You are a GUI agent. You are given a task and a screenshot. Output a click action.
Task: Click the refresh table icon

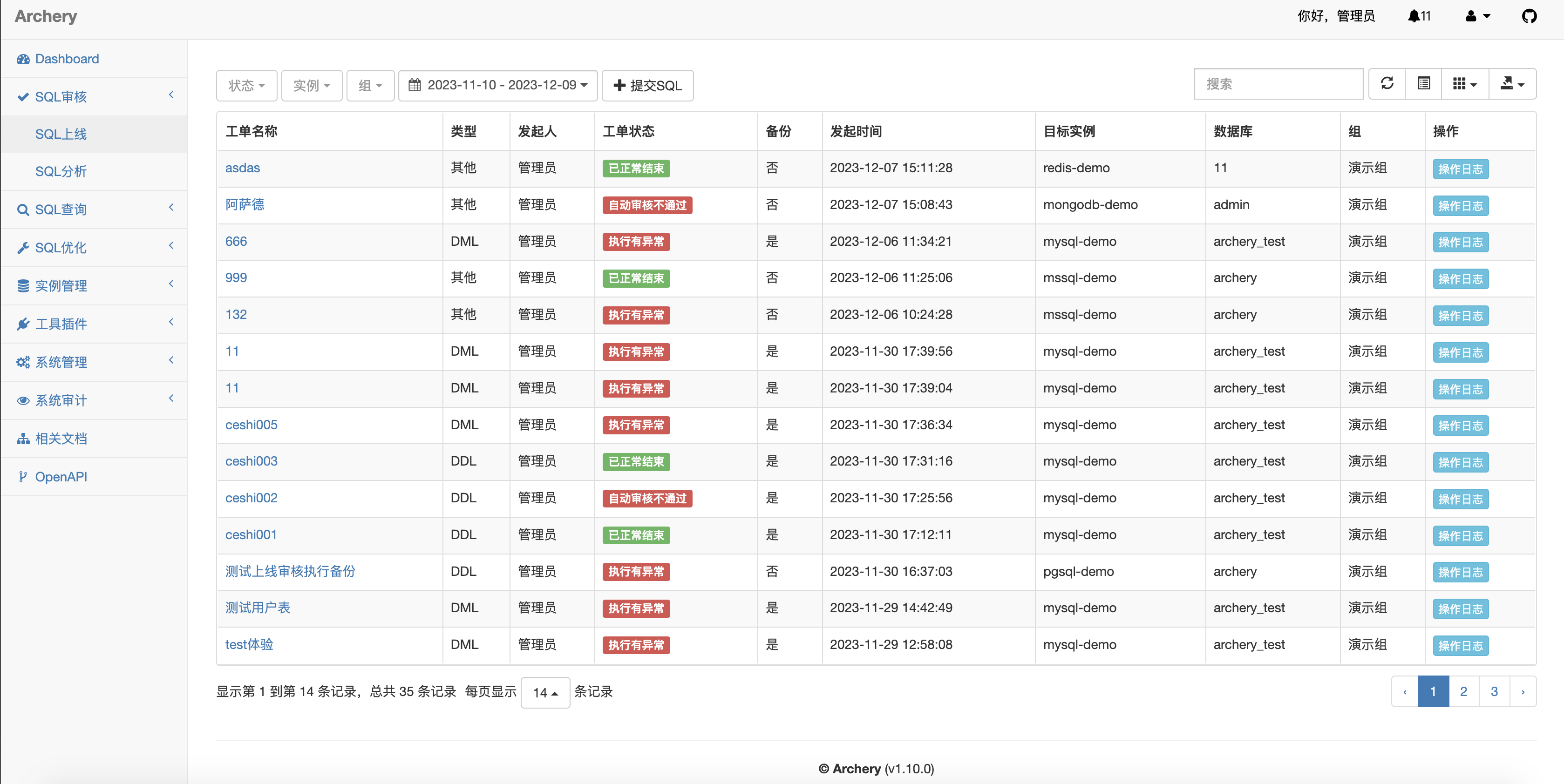[1387, 84]
